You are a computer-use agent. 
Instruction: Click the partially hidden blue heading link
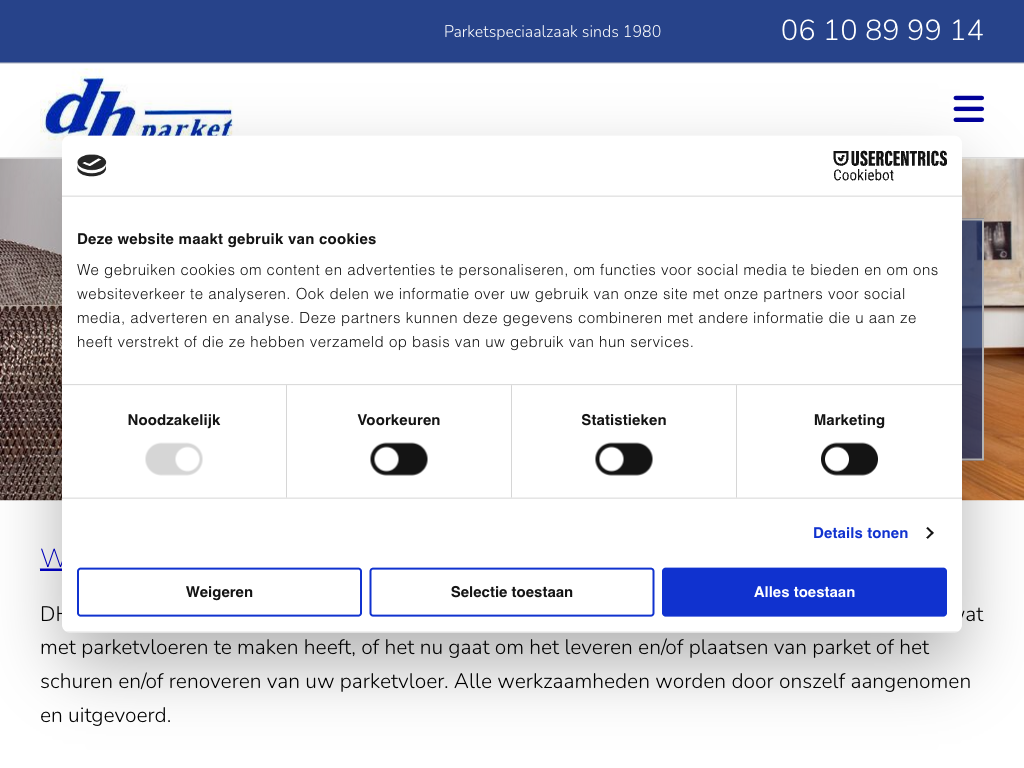[x=50, y=557]
